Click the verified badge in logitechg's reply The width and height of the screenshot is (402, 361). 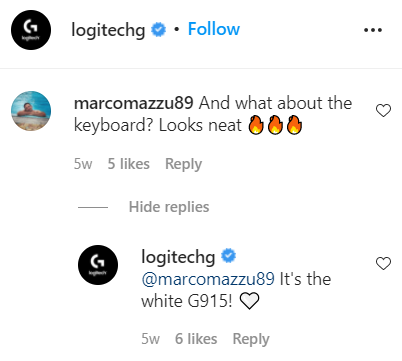[229, 256]
